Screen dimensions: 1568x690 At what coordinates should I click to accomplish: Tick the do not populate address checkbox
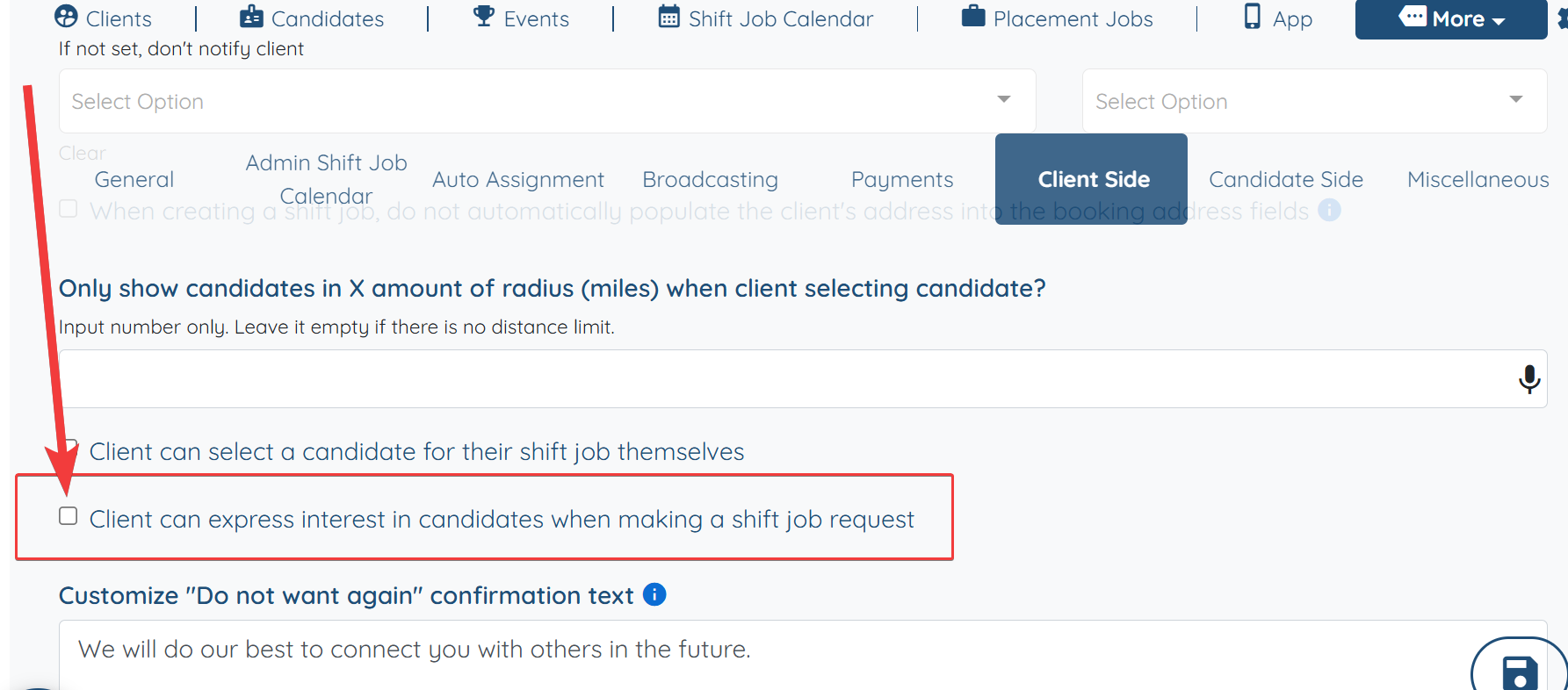click(69, 209)
